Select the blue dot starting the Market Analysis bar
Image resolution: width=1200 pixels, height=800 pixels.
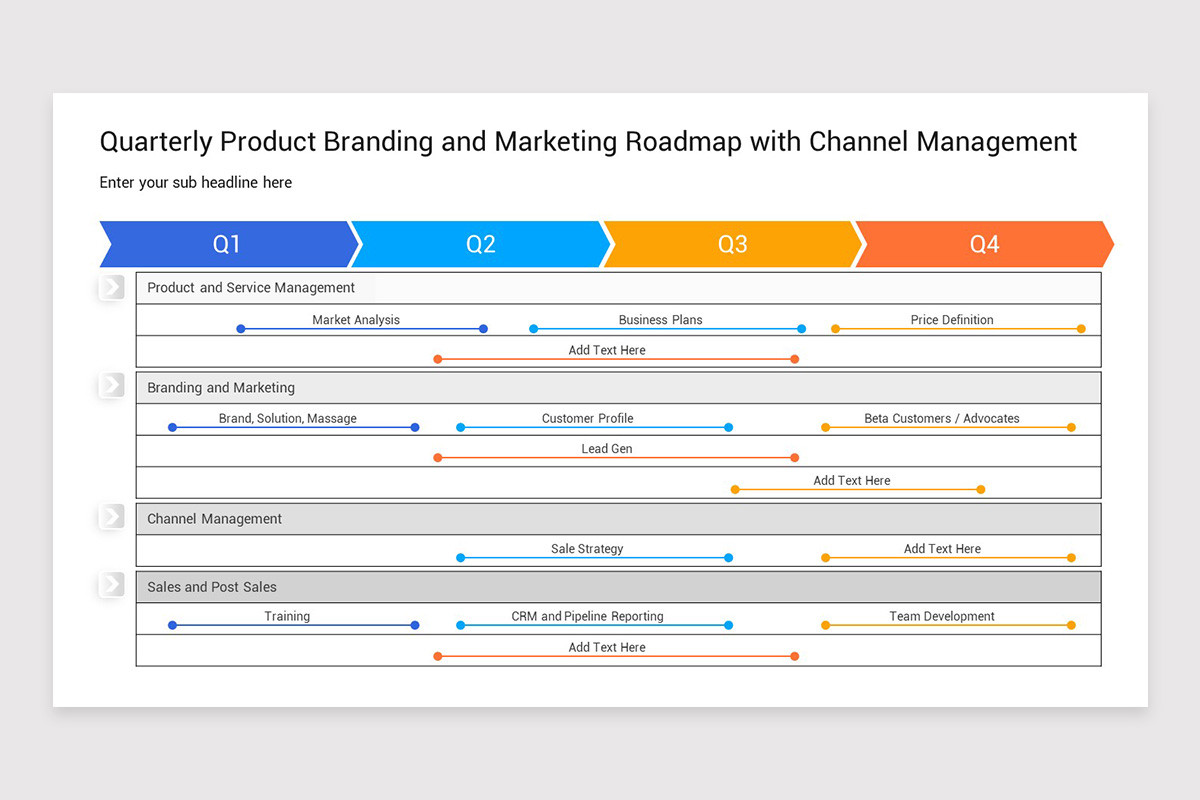click(240, 327)
